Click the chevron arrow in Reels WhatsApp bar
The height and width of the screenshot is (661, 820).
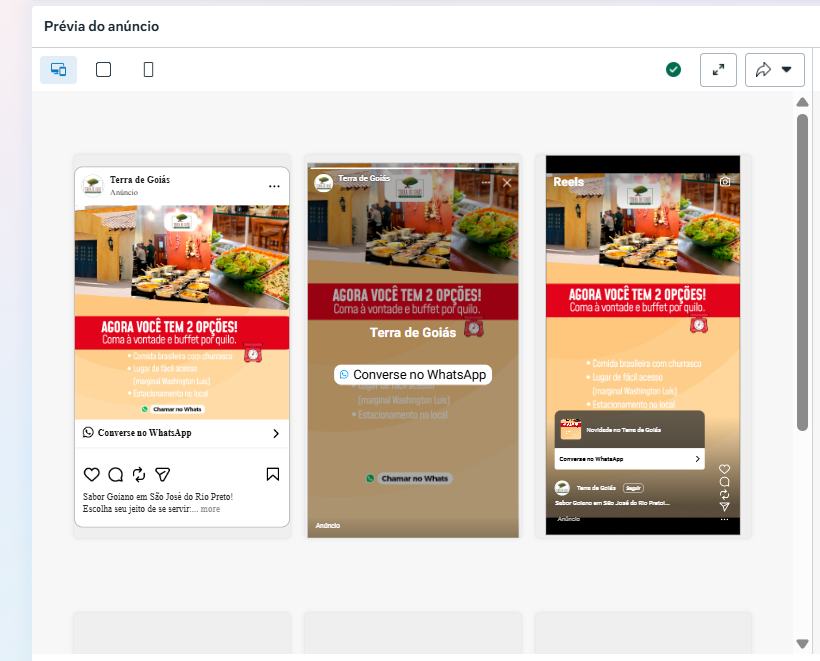[x=697, y=459]
